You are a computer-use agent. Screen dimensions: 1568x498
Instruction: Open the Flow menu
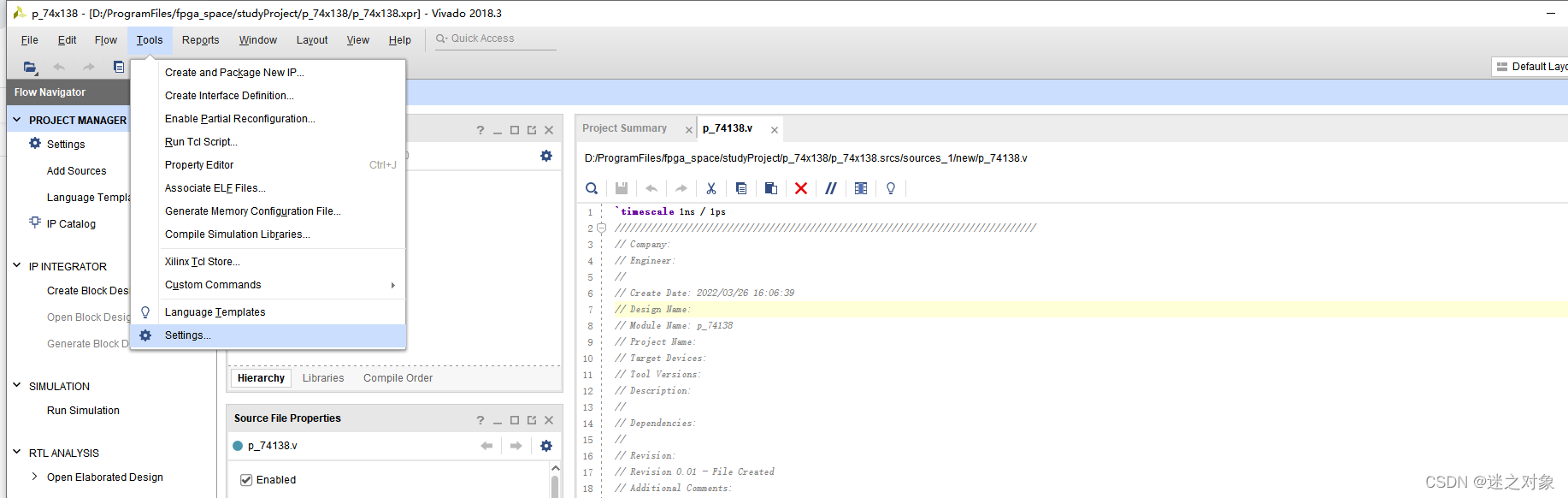106,40
